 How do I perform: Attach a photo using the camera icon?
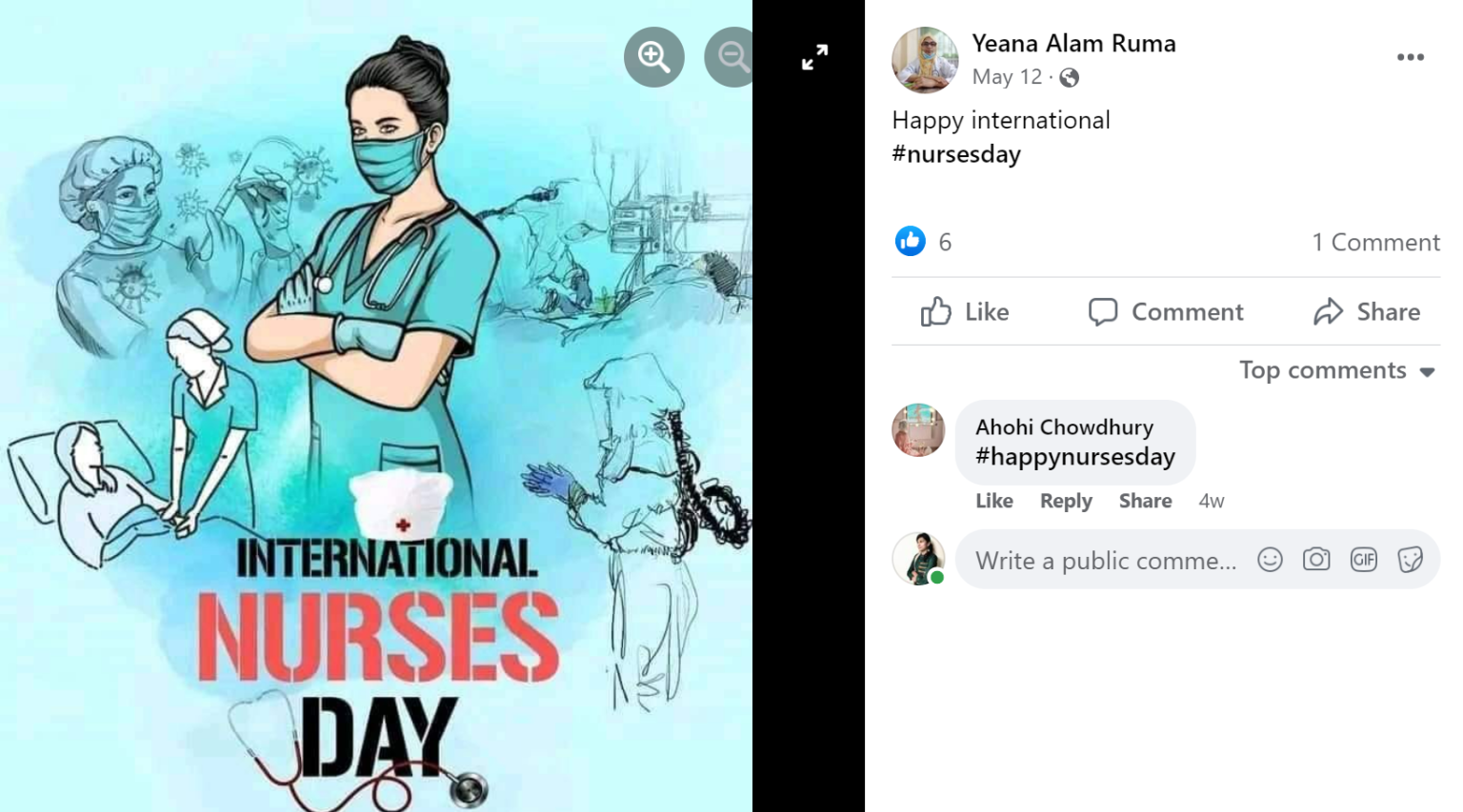[x=1316, y=561]
